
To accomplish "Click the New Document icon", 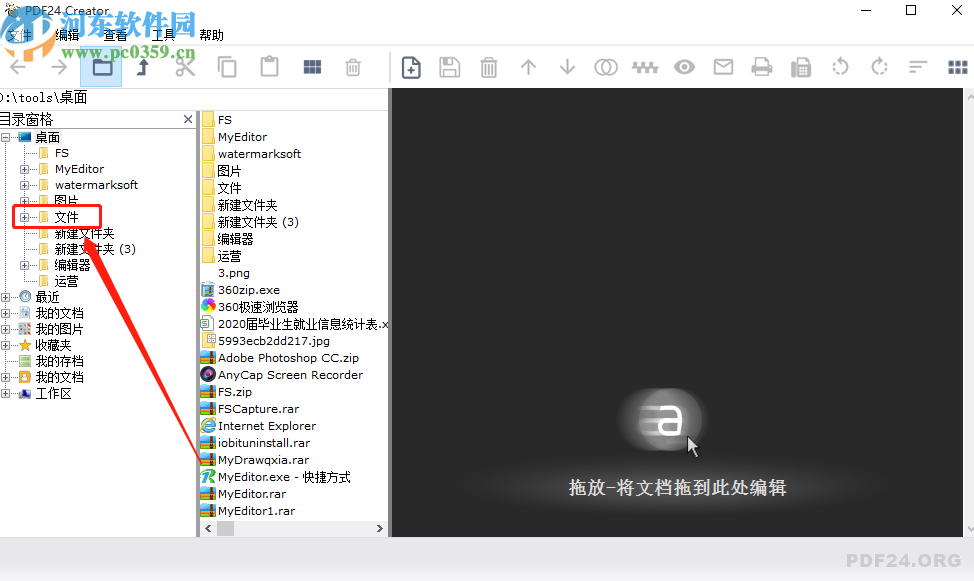I will click(x=410, y=67).
